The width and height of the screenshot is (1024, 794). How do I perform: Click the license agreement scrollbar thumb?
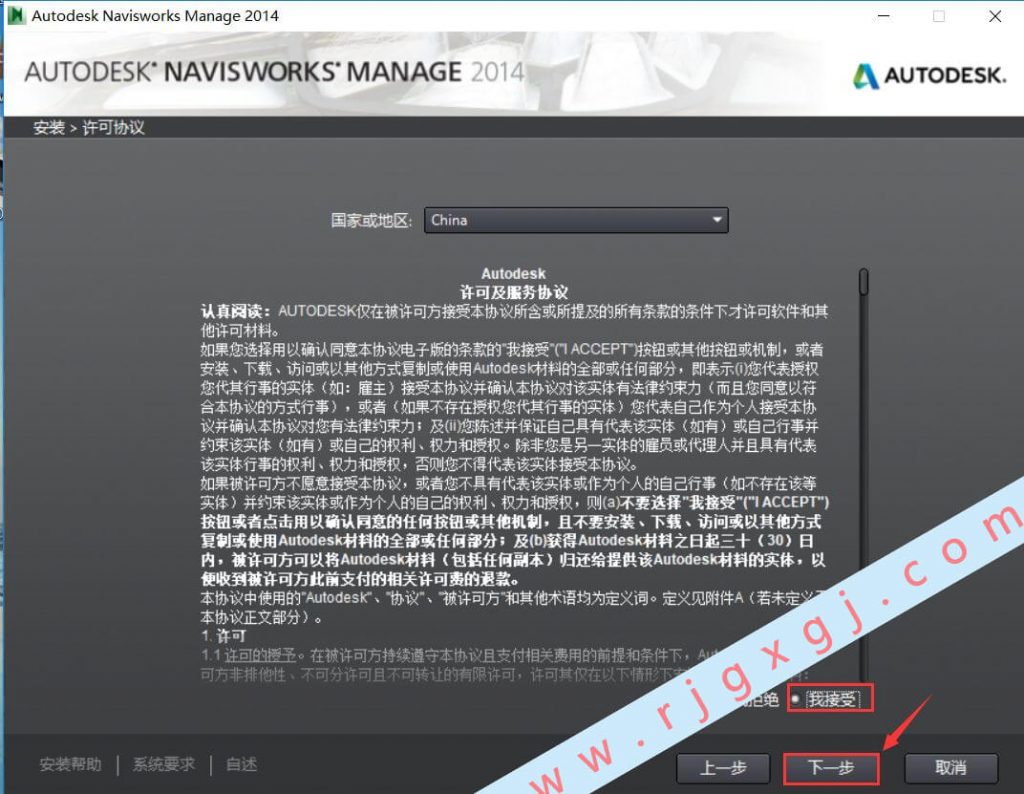pos(863,282)
